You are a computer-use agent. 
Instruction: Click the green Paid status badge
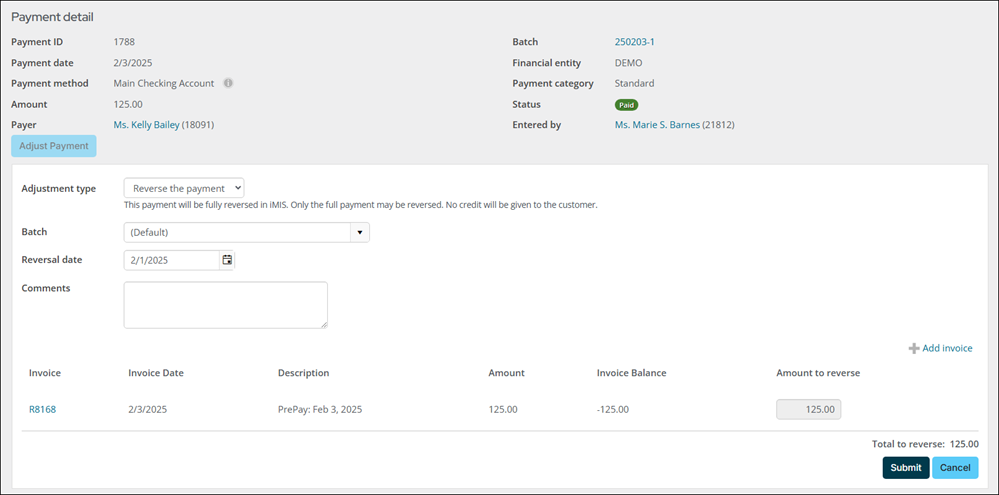point(626,104)
